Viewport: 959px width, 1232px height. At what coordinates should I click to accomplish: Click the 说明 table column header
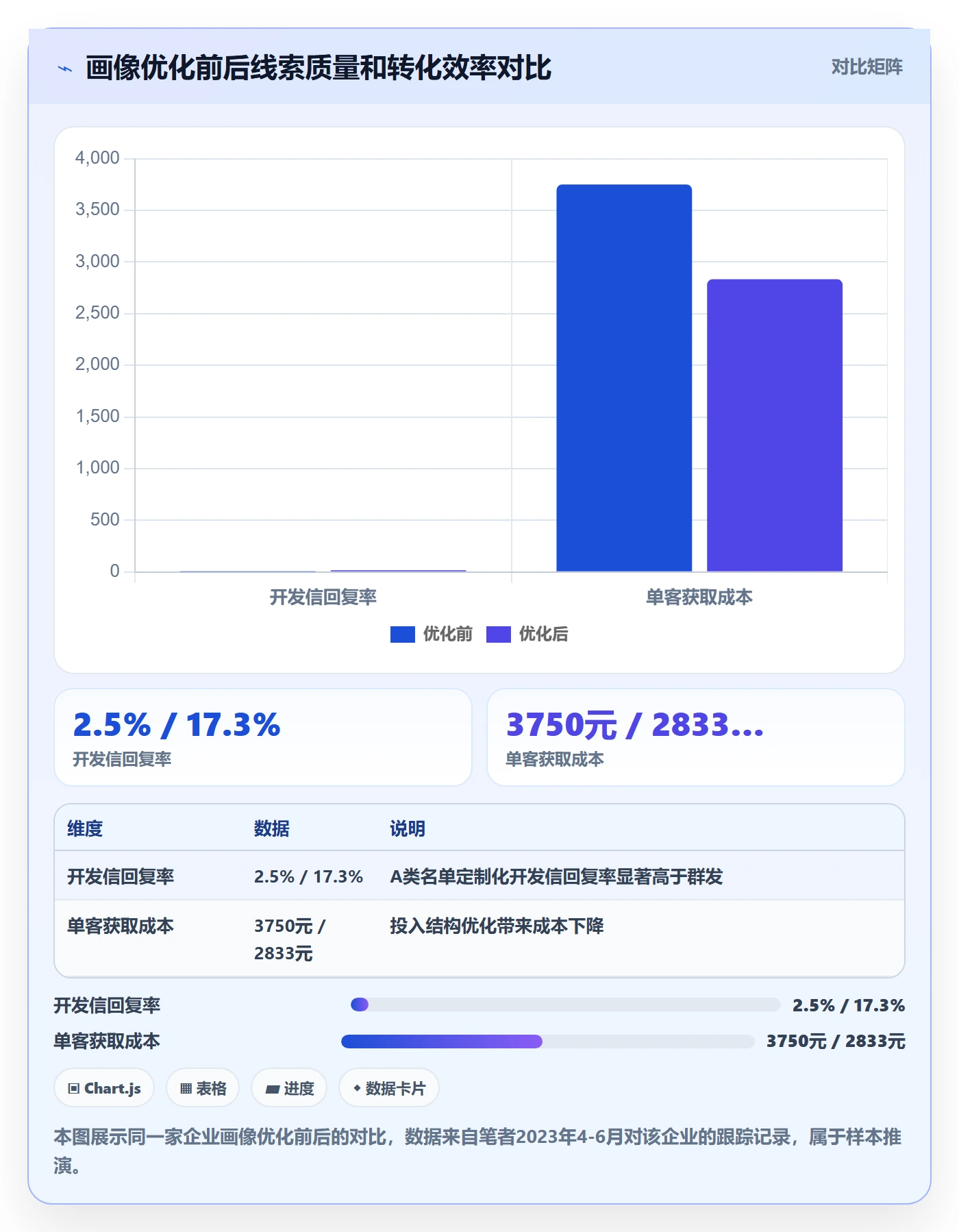[x=408, y=829]
